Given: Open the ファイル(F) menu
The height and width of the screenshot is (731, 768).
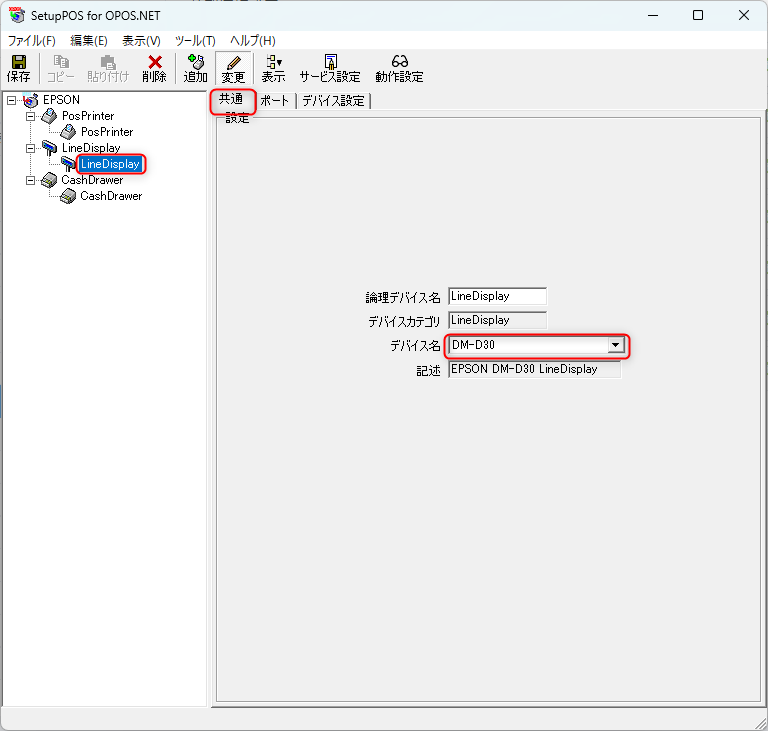Looking at the screenshot, I should coord(32,41).
